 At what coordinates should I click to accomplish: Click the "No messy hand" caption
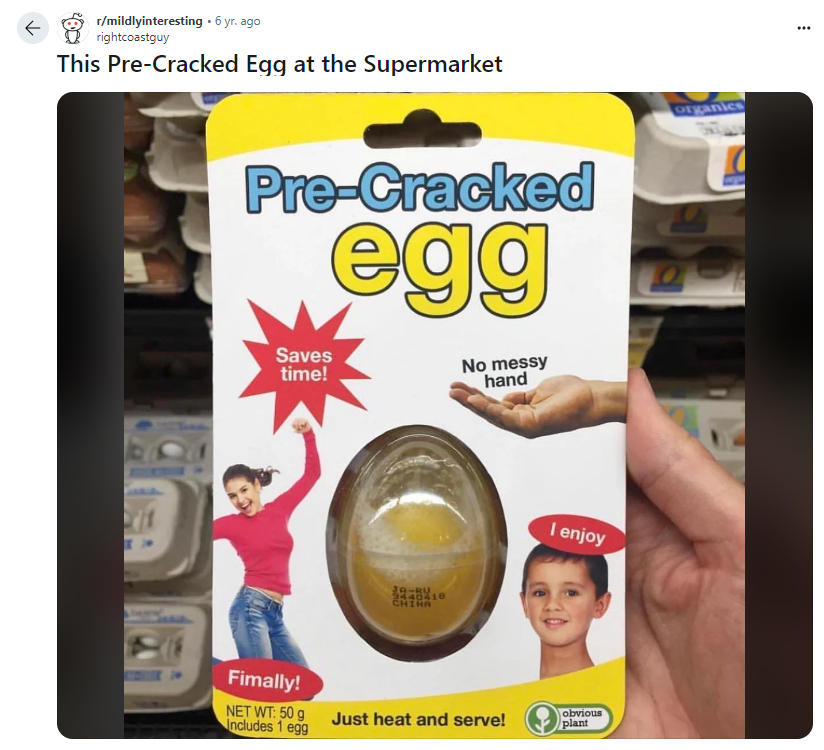coord(504,371)
